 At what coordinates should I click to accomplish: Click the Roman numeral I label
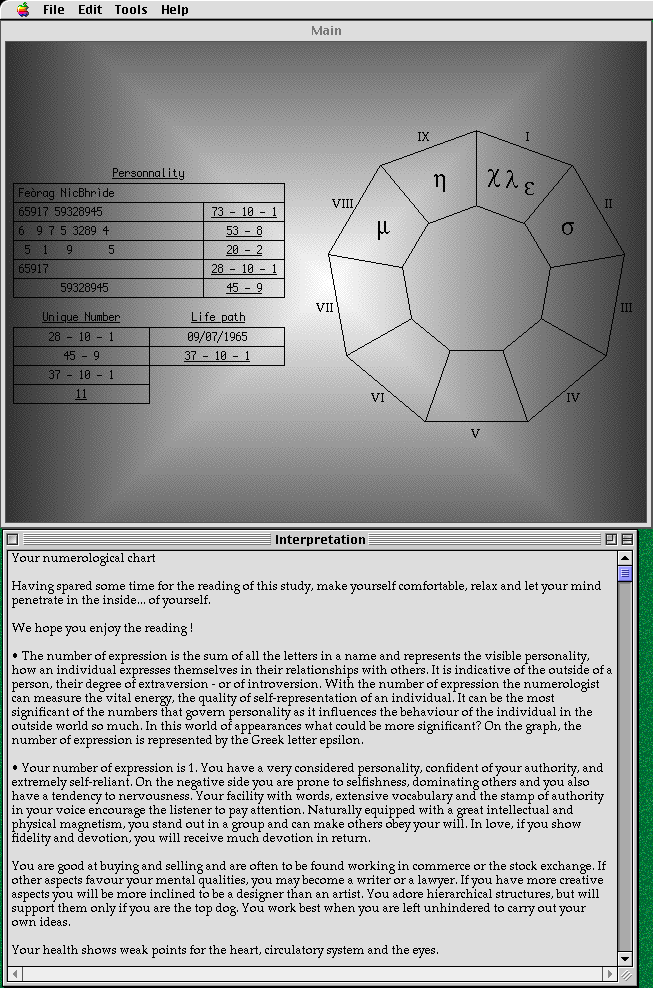pyautogui.click(x=527, y=136)
